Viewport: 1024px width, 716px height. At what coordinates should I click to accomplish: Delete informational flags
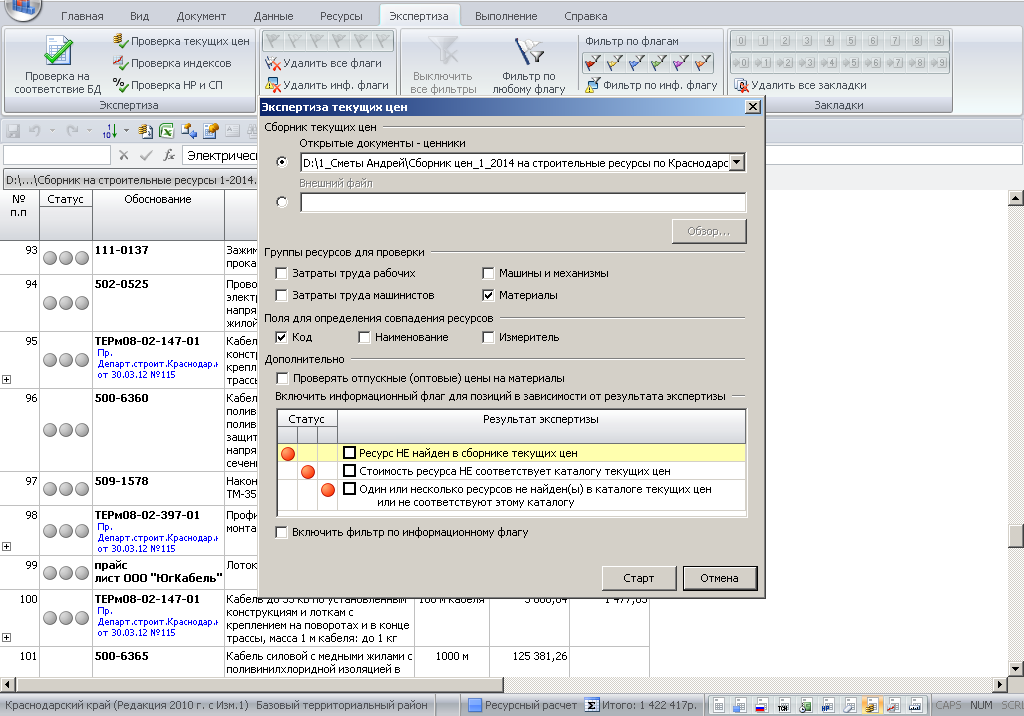point(327,85)
